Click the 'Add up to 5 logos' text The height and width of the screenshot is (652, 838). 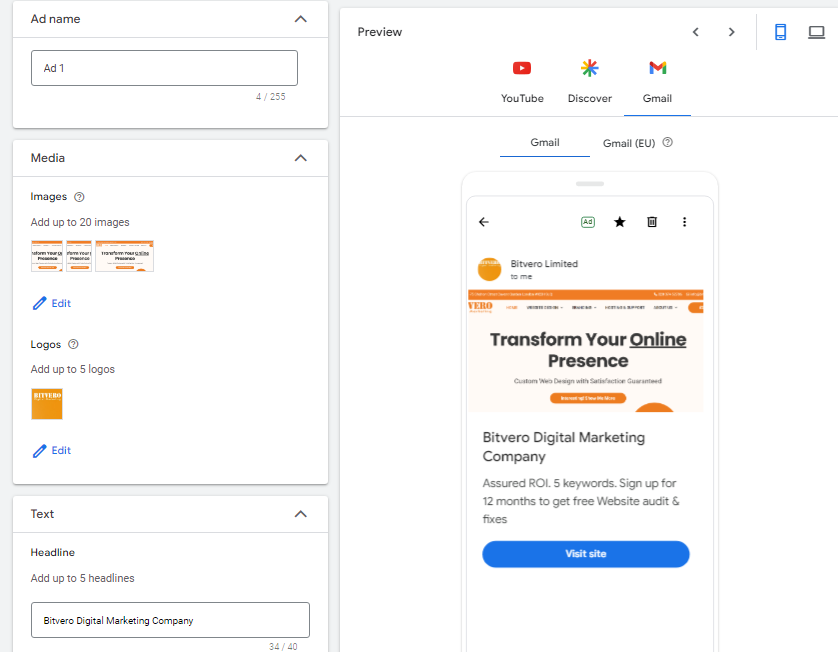(72, 369)
